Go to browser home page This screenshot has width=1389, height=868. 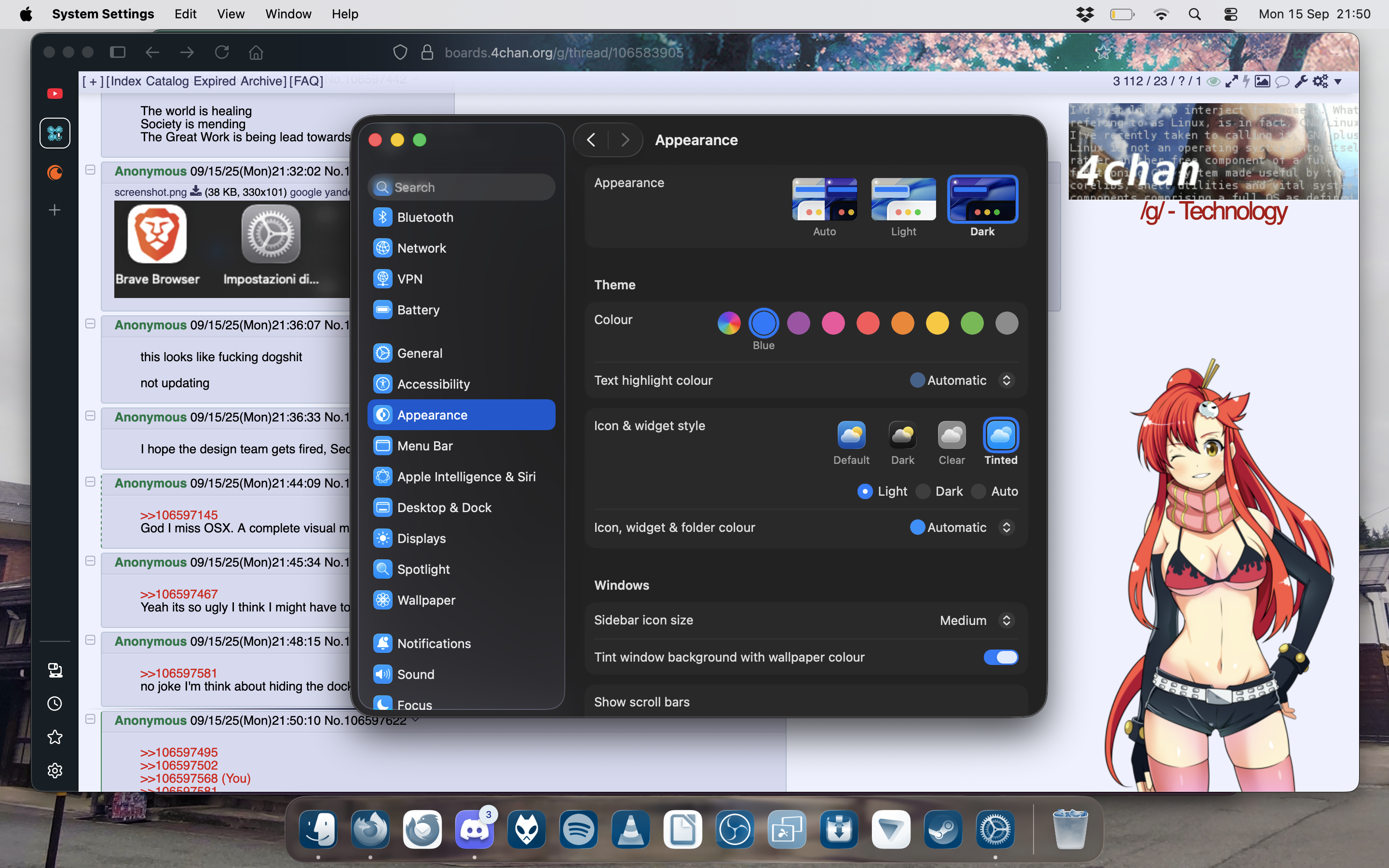pos(256,52)
